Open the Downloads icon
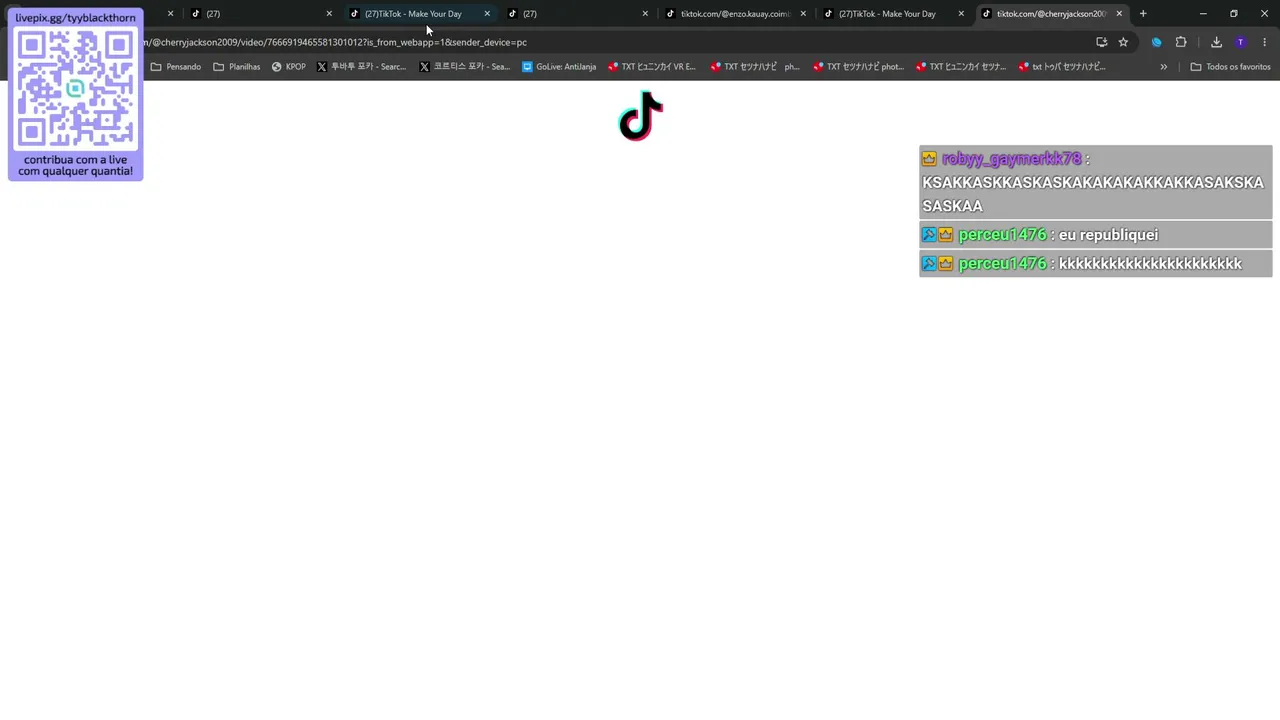Image resolution: width=1280 pixels, height=720 pixels. click(x=1216, y=42)
